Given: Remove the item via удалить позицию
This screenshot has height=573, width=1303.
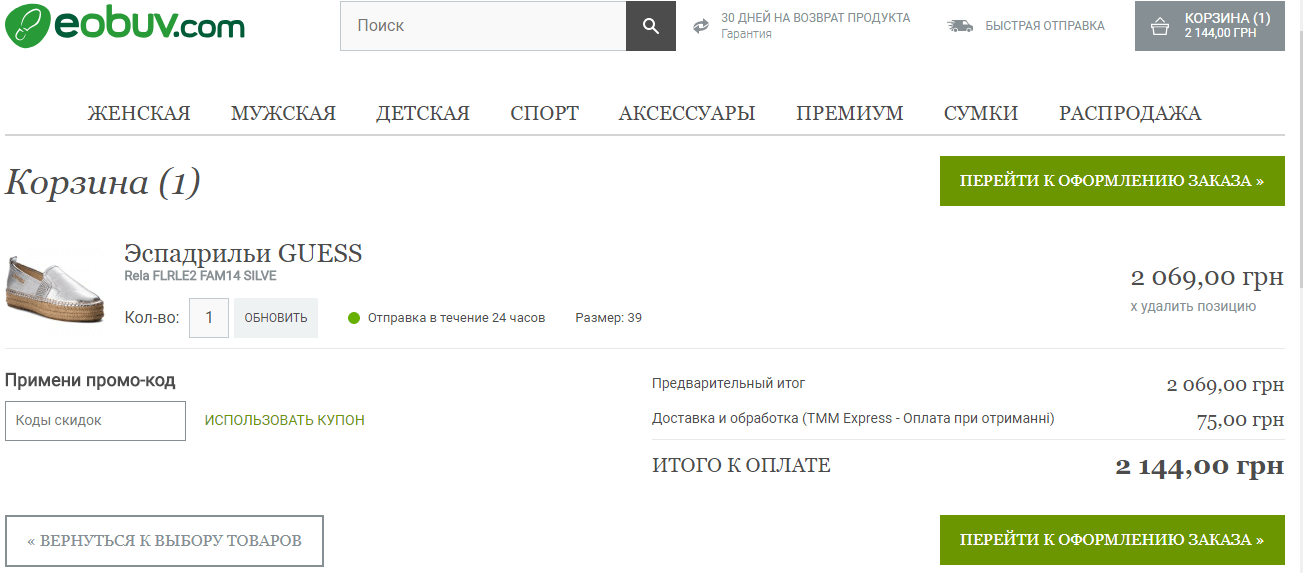Looking at the screenshot, I should tap(1193, 306).
